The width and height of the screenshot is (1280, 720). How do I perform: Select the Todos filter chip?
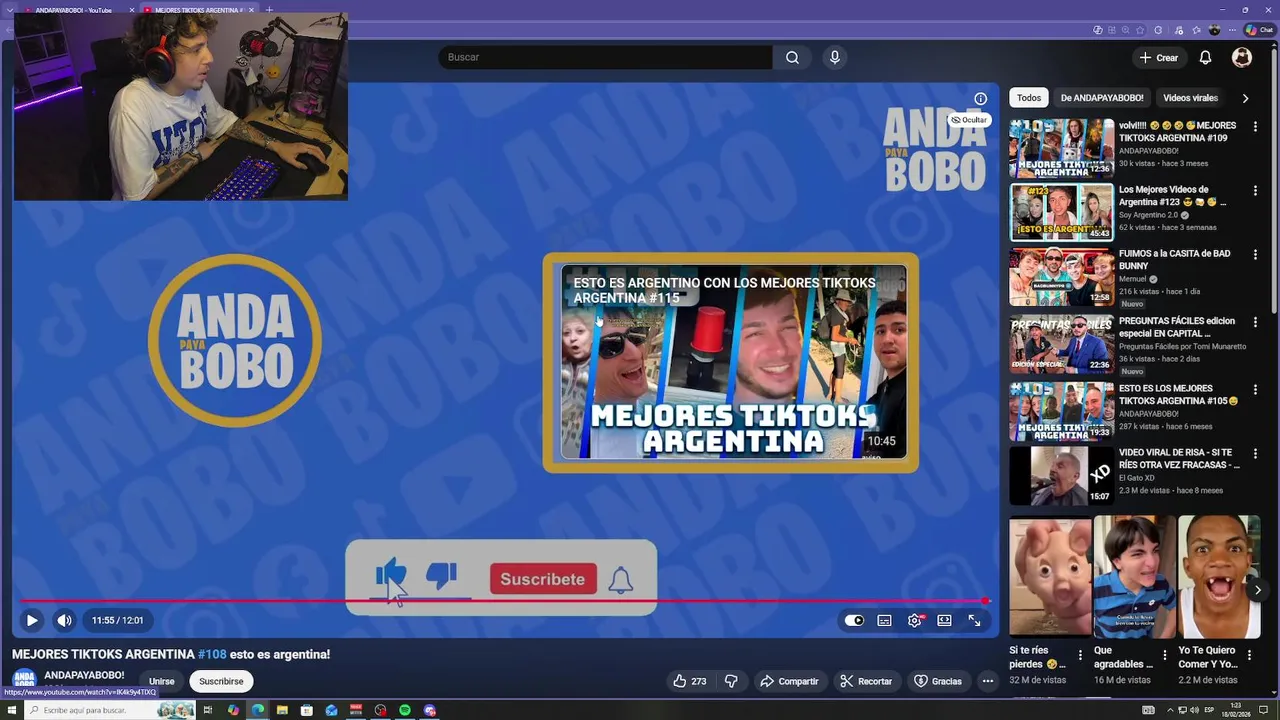(1029, 98)
